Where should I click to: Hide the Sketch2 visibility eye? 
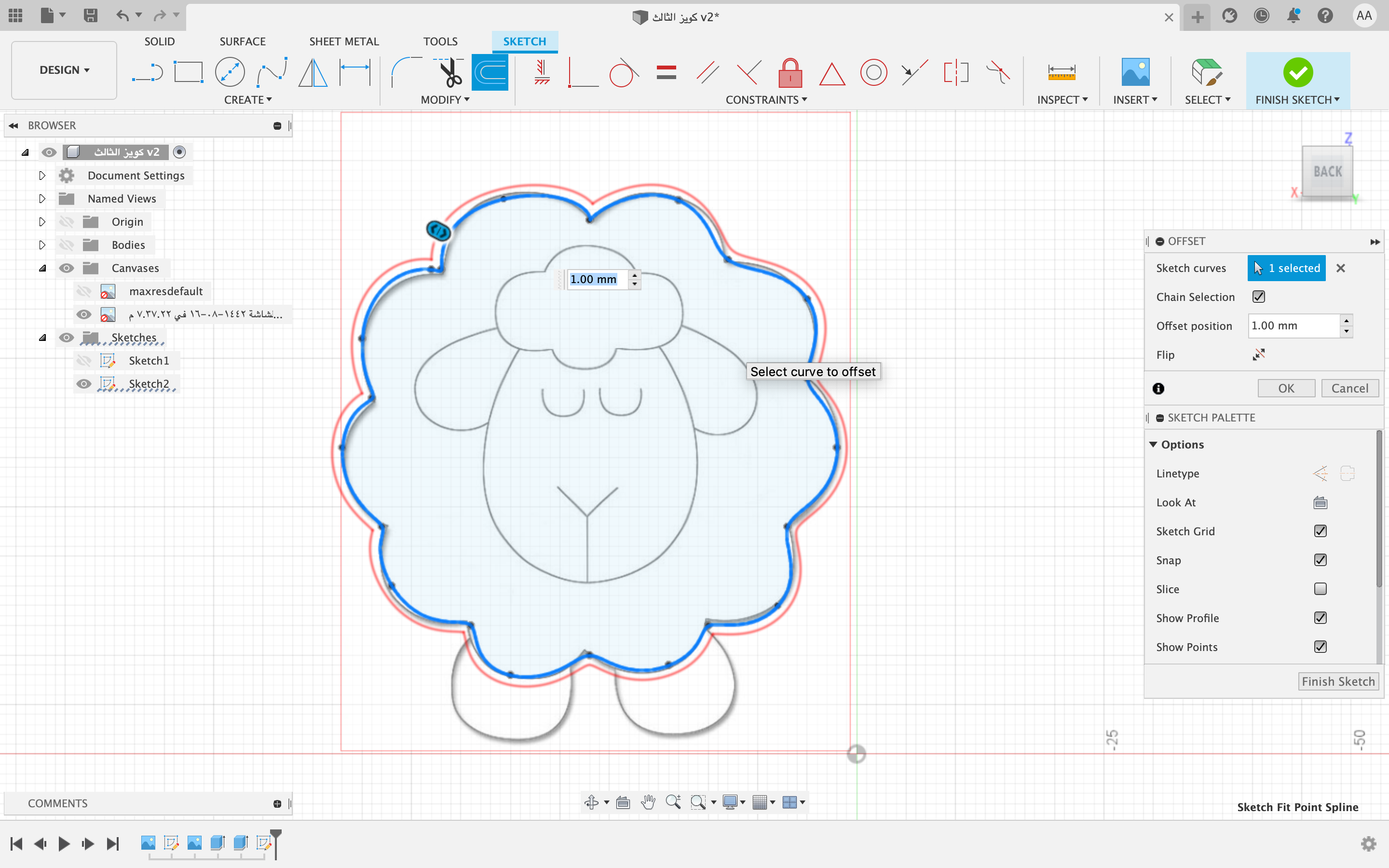(84, 383)
